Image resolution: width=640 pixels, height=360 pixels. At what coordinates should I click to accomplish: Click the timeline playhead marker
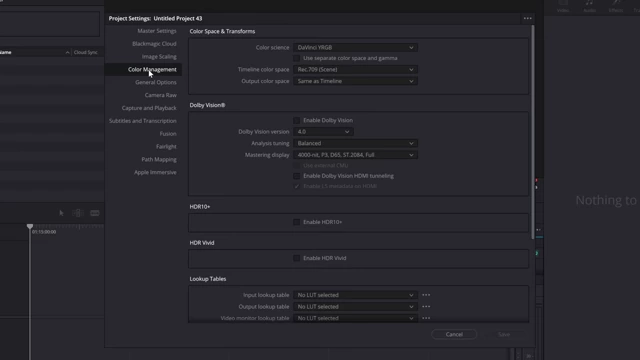[30, 226]
